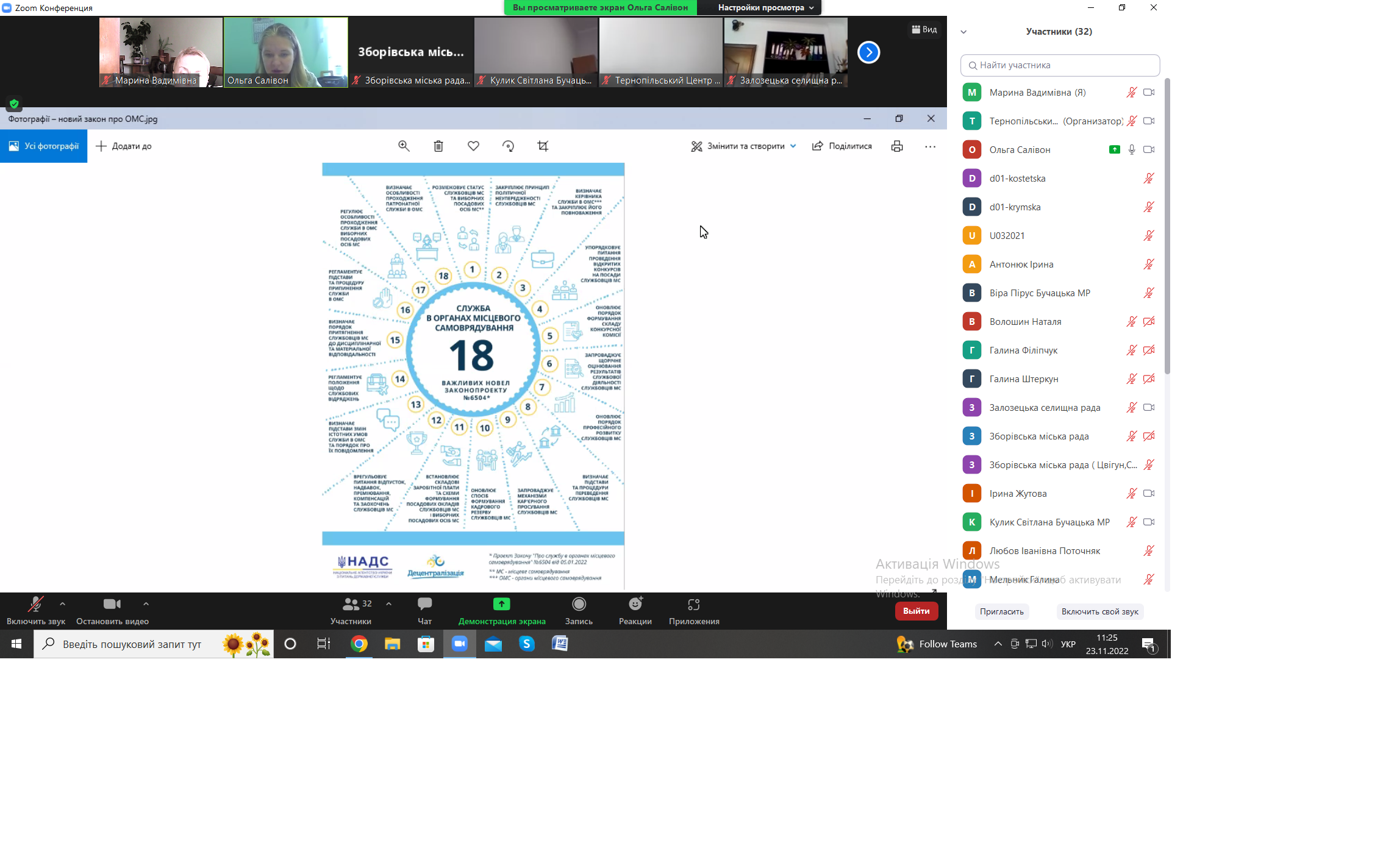Click the Найти участника search field

click(1060, 65)
